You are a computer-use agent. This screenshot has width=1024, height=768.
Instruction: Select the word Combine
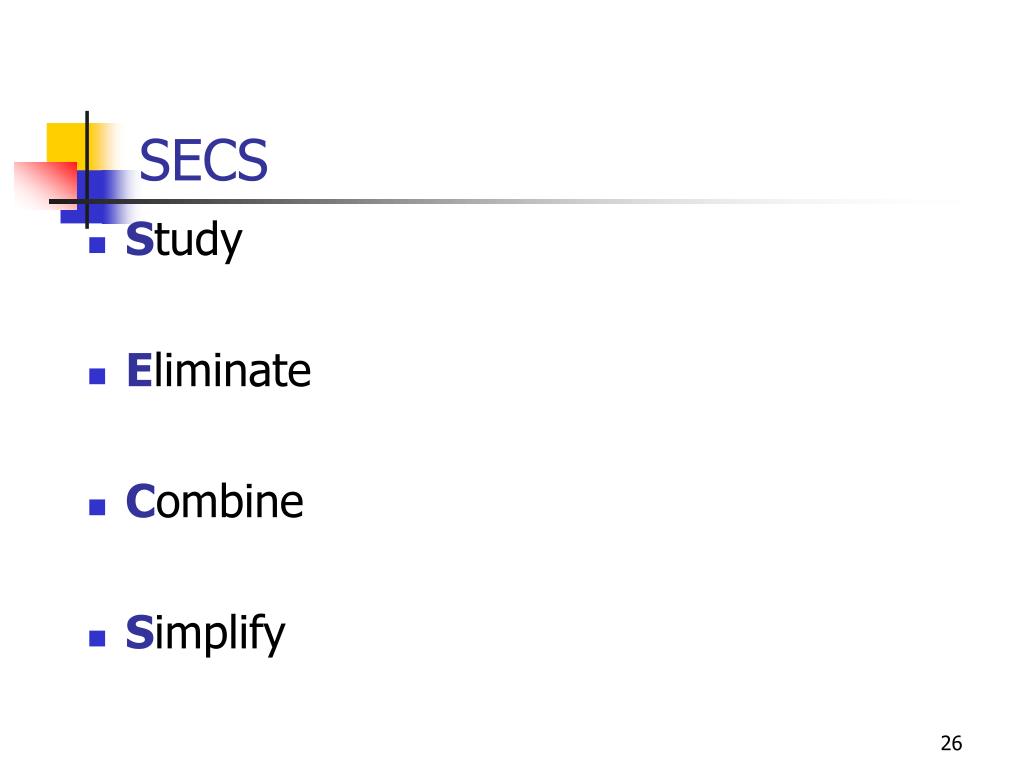point(214,501)
